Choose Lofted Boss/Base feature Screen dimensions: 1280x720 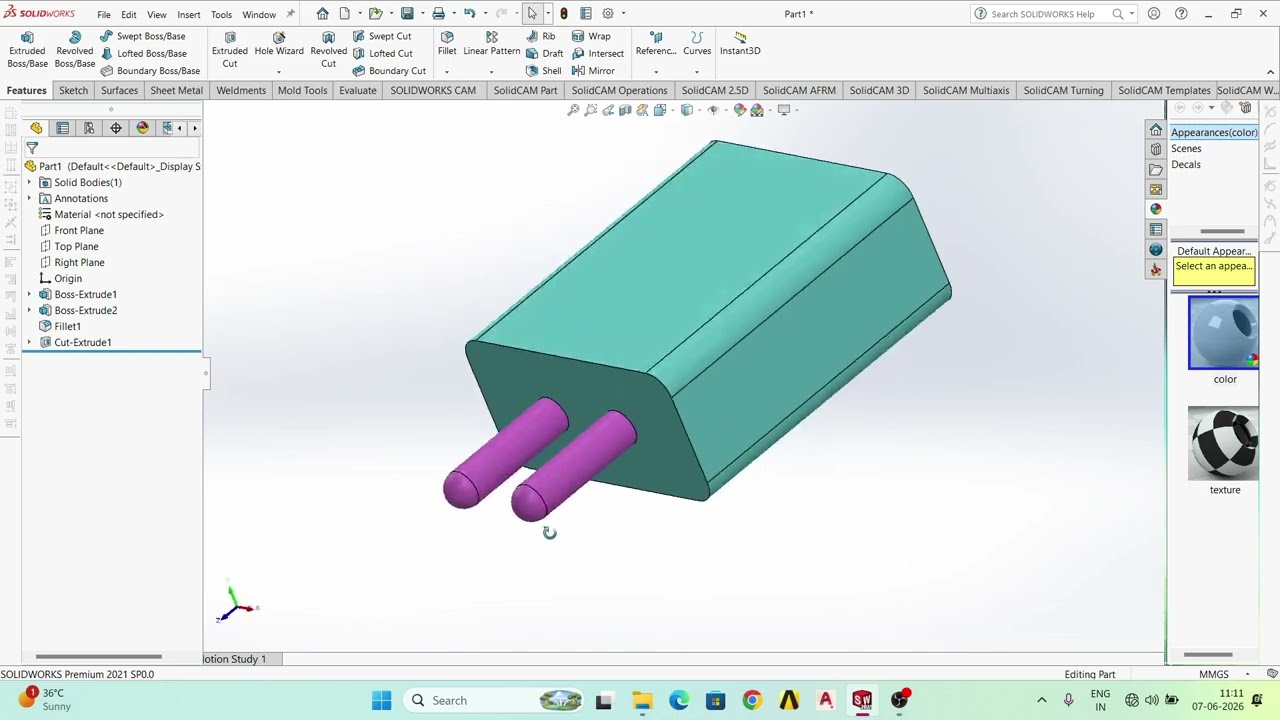[143, 53]
